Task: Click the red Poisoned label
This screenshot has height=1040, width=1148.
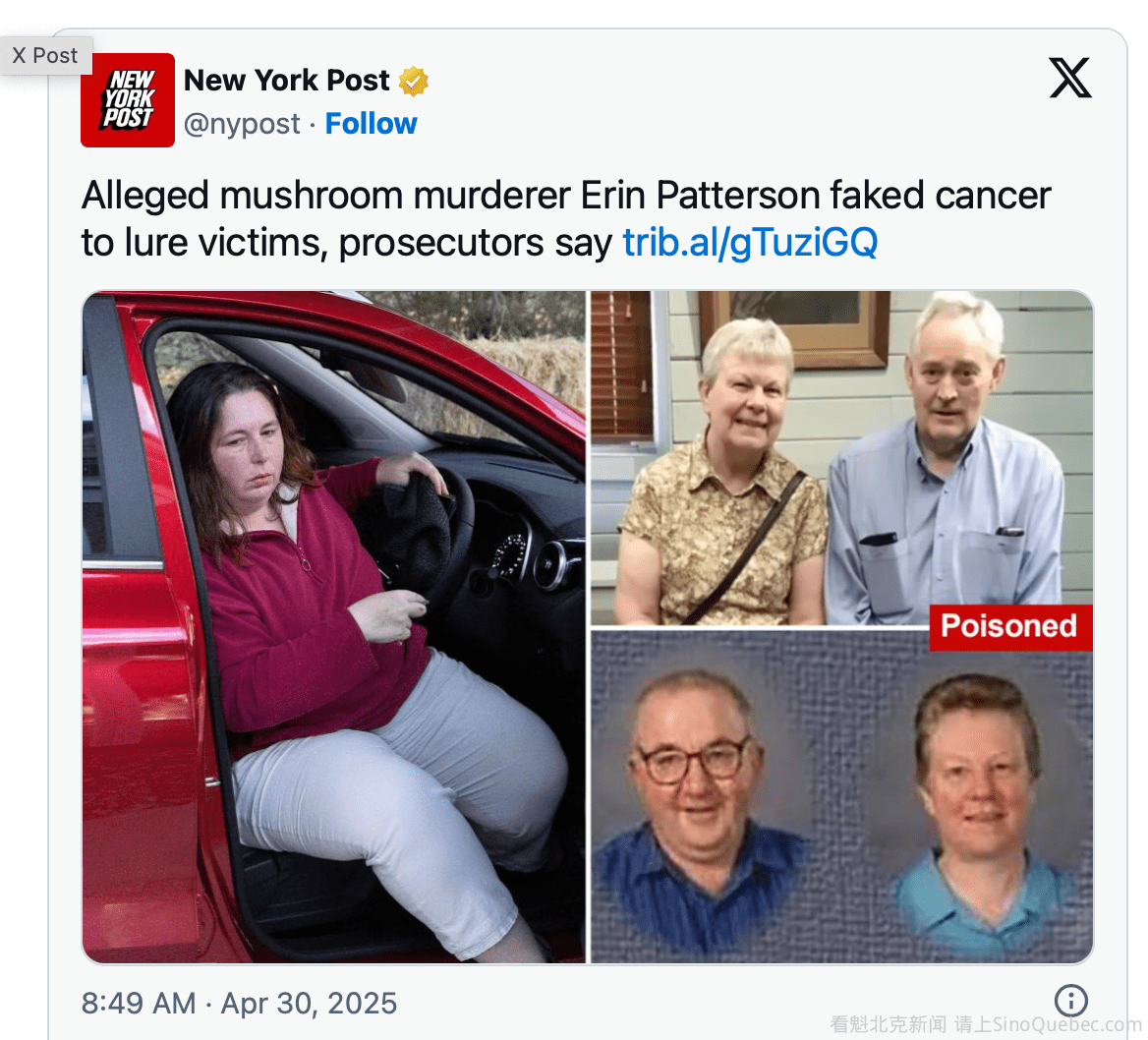Action: pos(1010,627)
